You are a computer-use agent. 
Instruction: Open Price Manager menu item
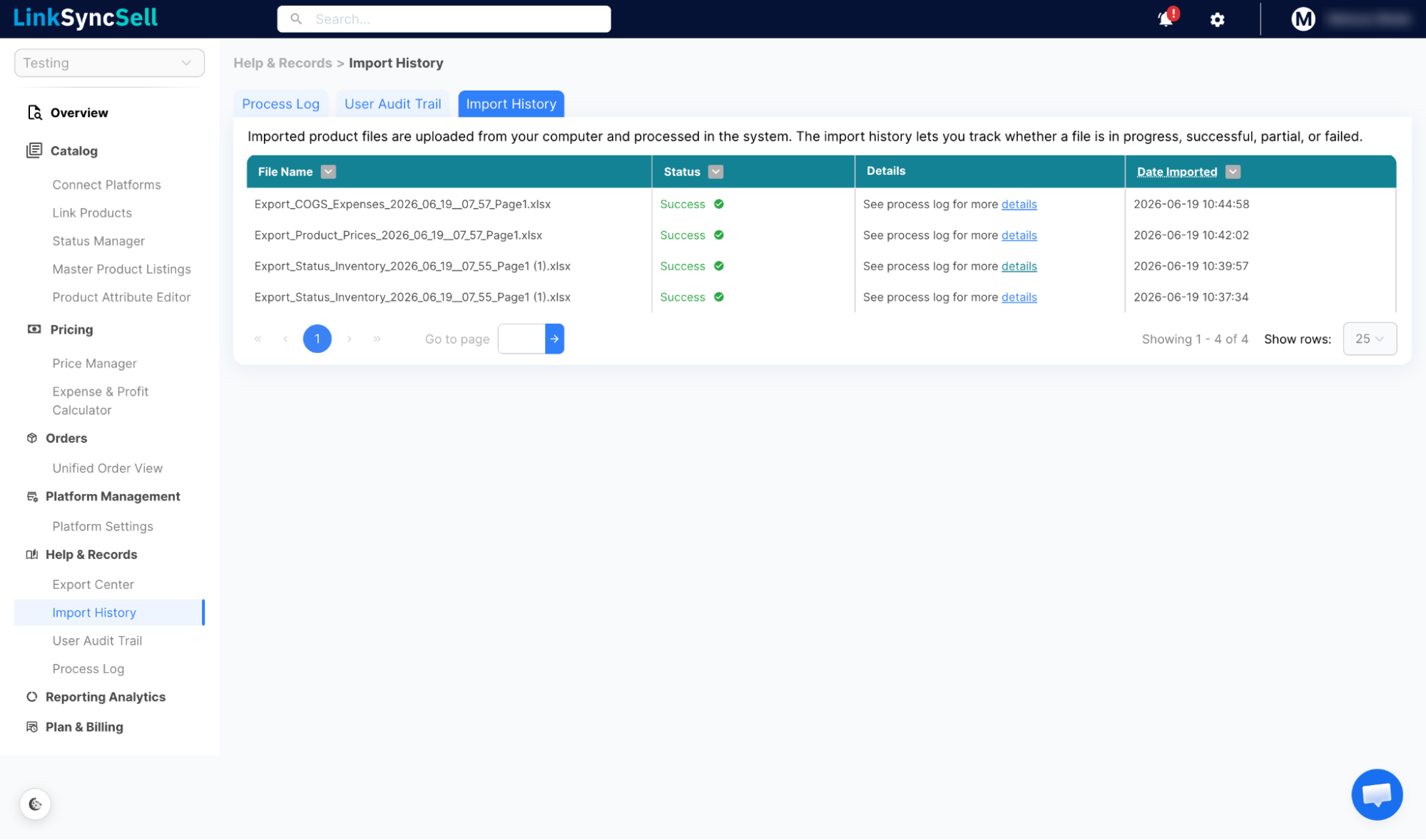[94, 364]
